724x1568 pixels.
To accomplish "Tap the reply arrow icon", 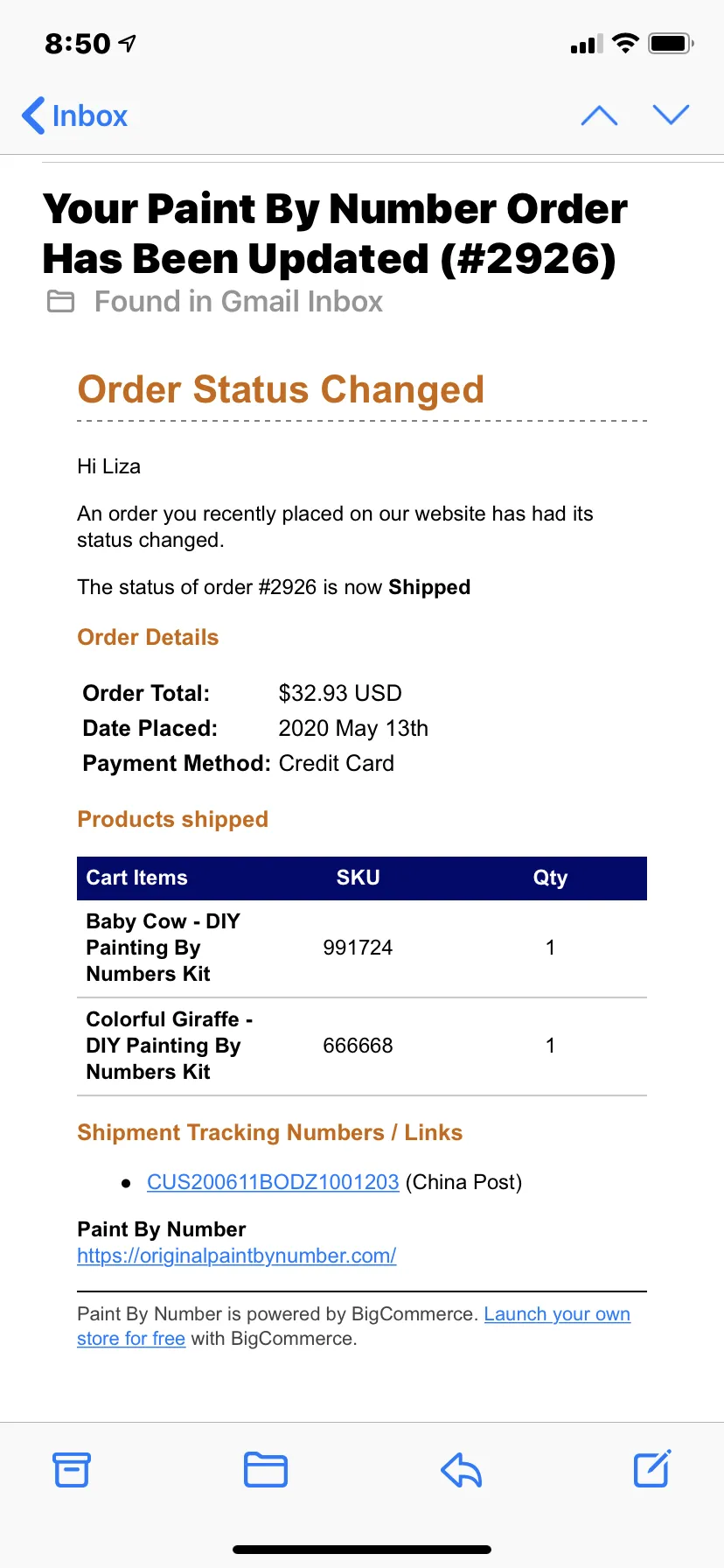I will 461,1469.
